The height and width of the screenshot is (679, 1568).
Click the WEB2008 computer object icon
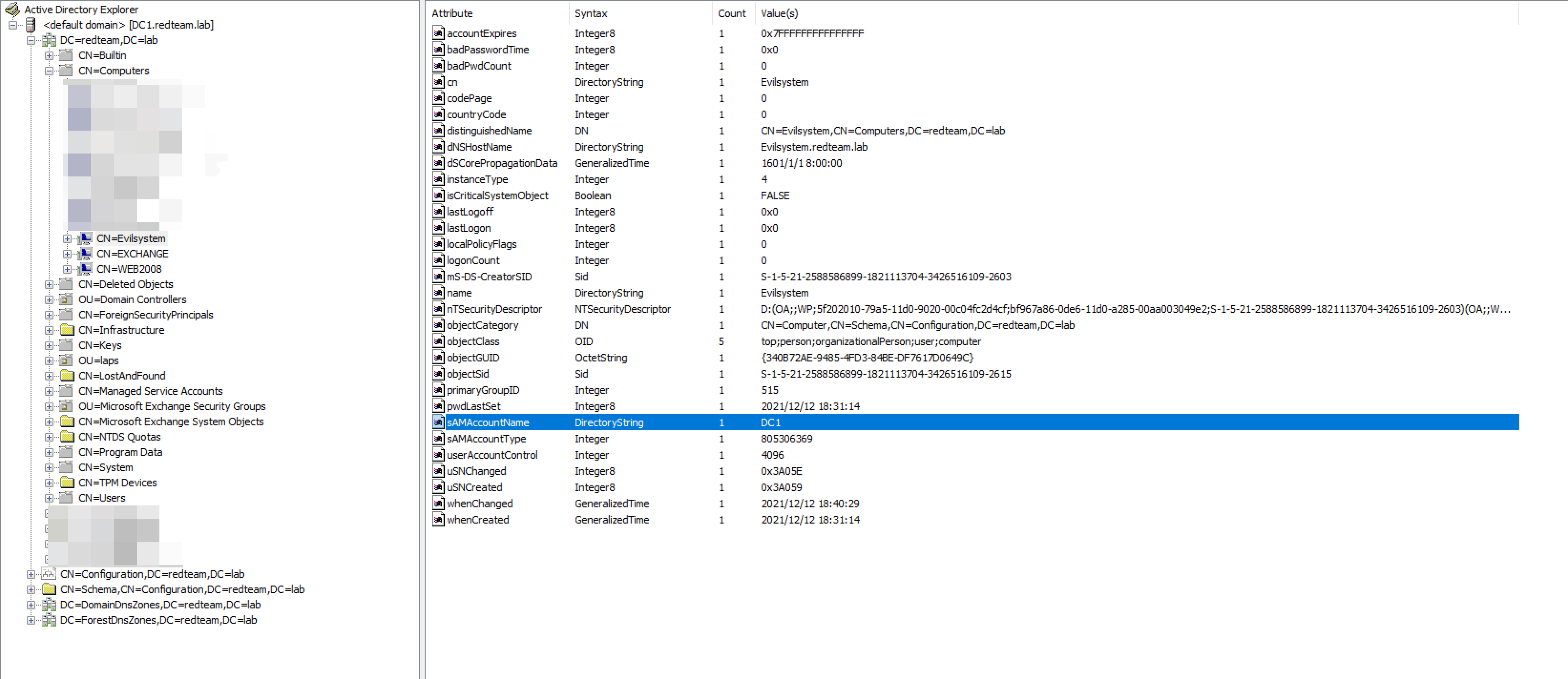(86, 269)
